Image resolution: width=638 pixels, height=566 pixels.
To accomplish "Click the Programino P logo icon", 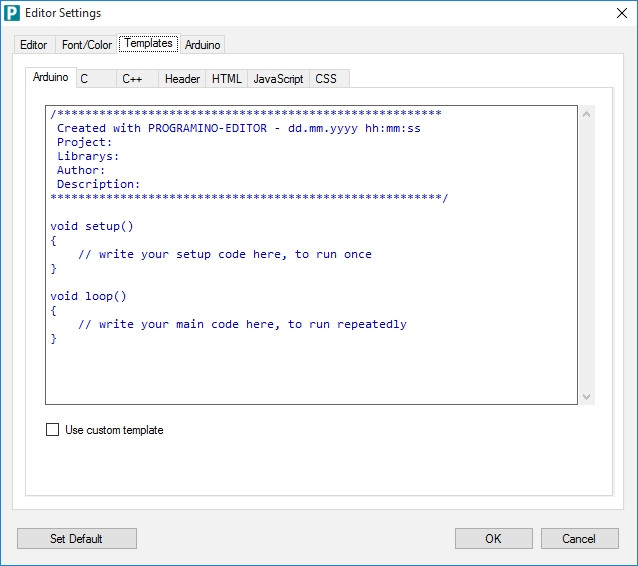I will pyautogui.click(x=12, y=13).
